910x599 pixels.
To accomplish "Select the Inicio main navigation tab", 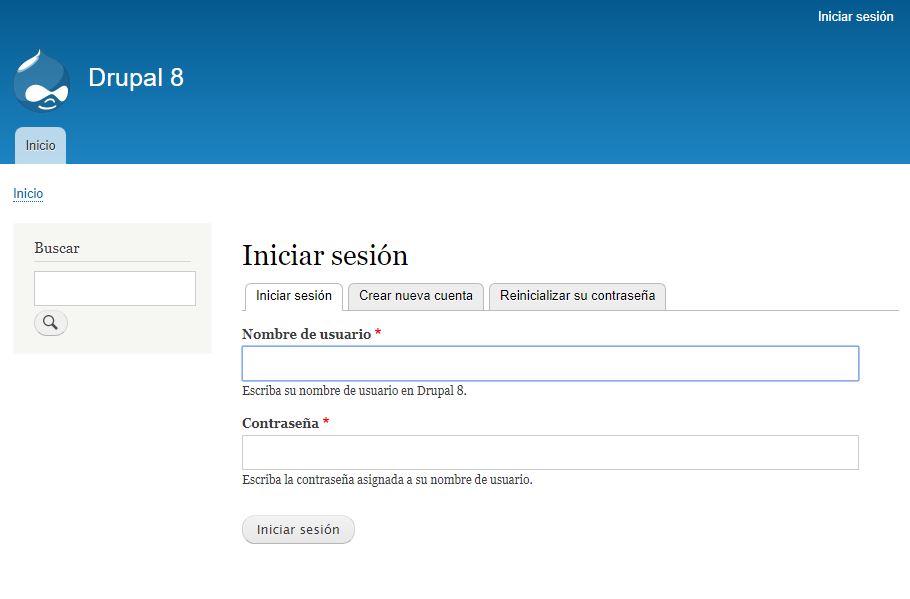I will (41, 146).
